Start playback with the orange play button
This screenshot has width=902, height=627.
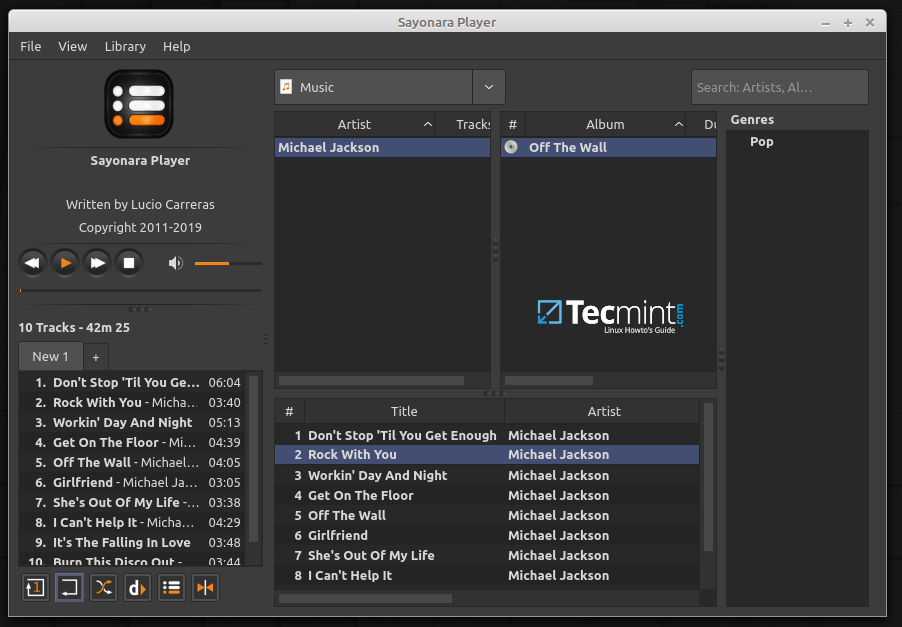(65, 263)
